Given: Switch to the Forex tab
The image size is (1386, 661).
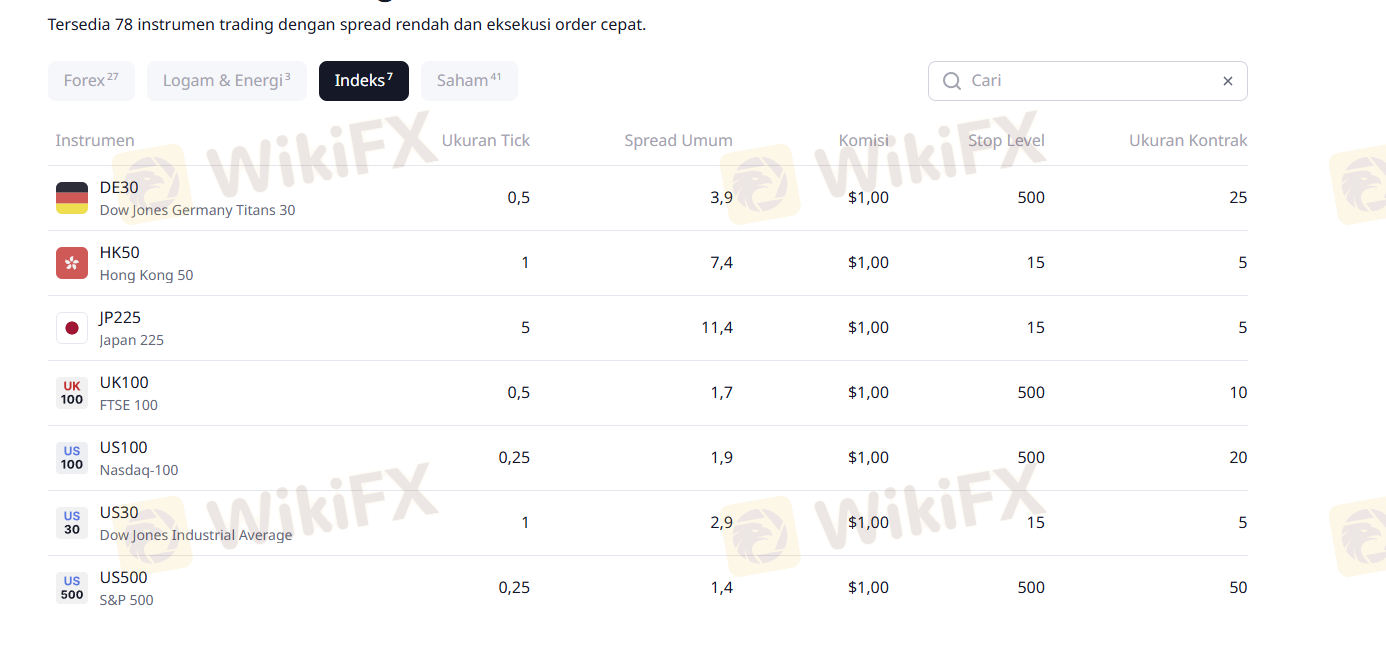Looking at the screenshot, I should pyautogui.click(x=91, y=81).
